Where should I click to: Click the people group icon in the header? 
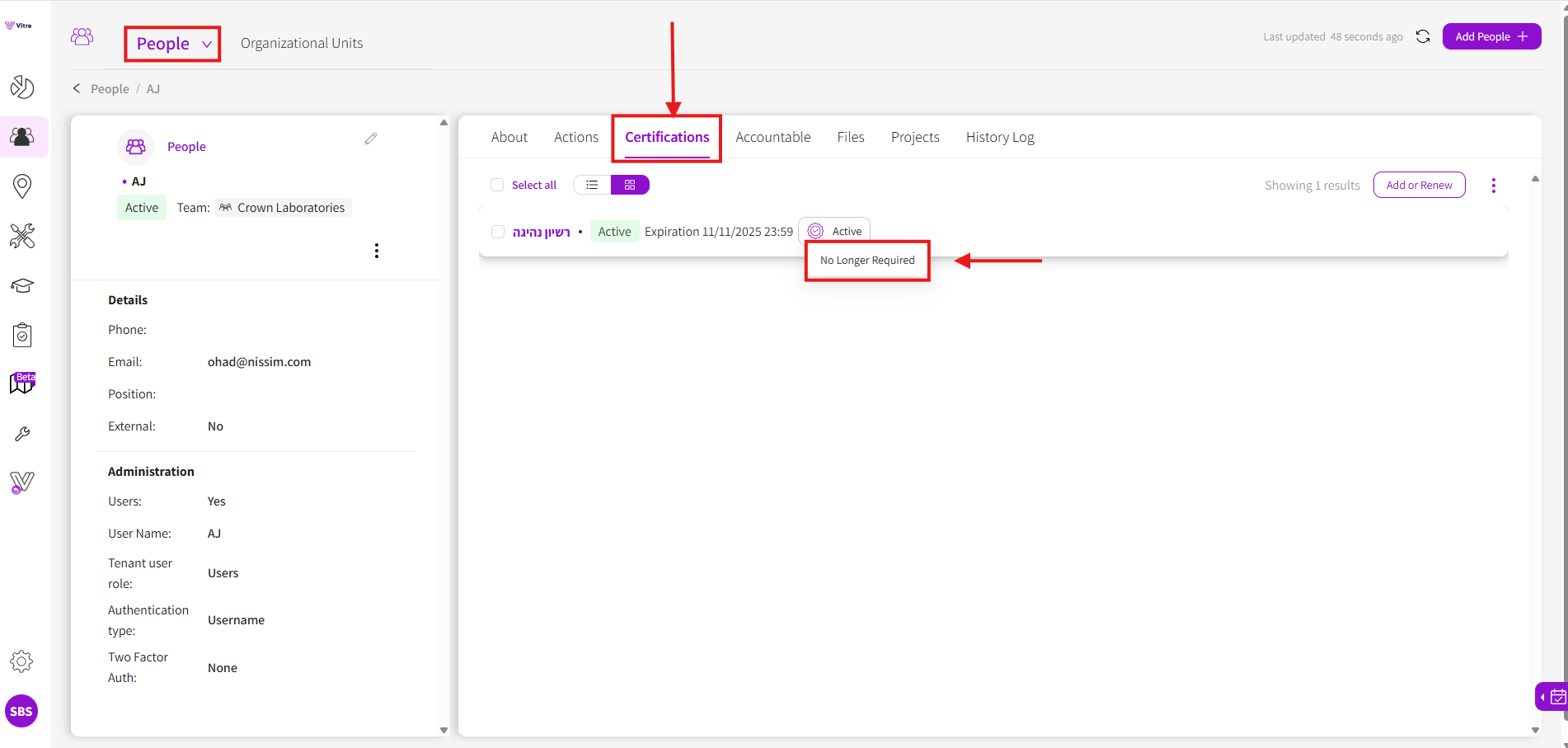click(x=82, y=36)
